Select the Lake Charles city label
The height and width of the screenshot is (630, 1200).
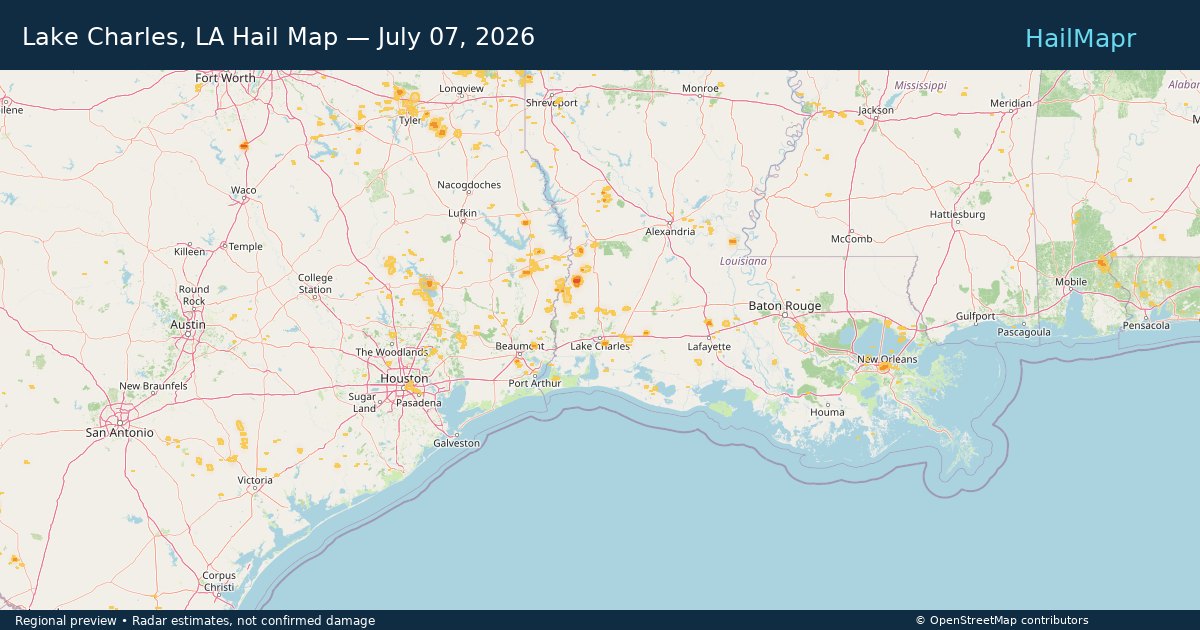click(600, 346)
